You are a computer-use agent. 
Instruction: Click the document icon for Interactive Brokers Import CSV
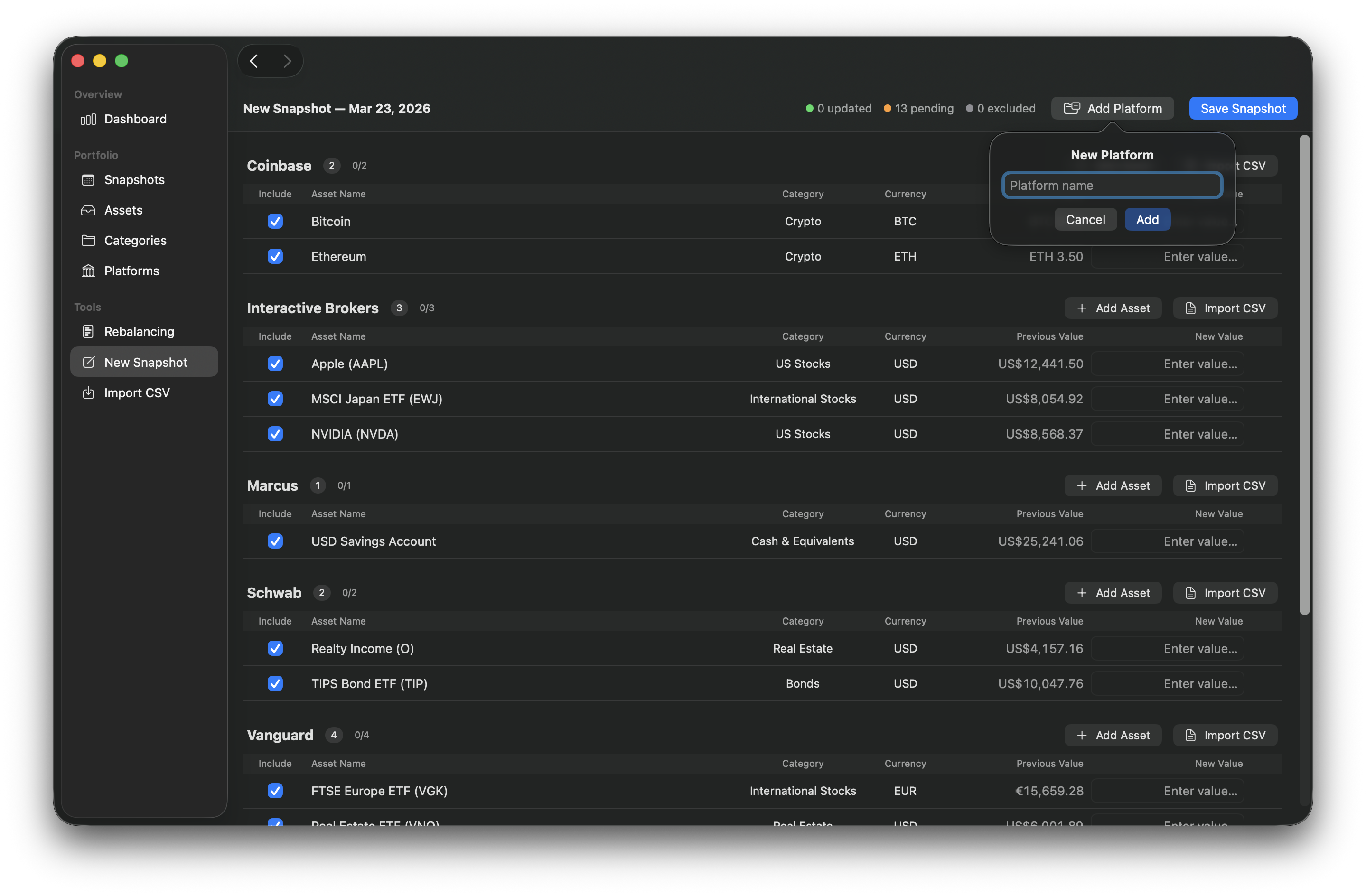point(1191,308)
